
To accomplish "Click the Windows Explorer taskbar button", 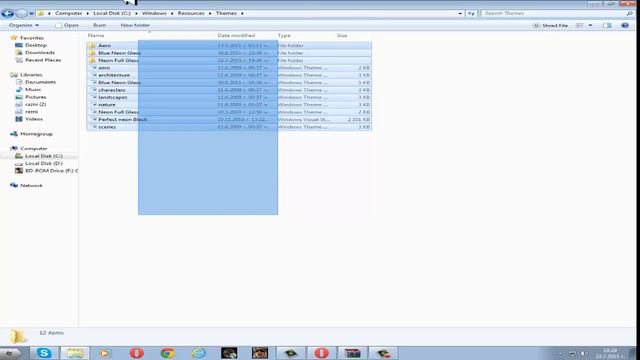I will click(75, 353).
